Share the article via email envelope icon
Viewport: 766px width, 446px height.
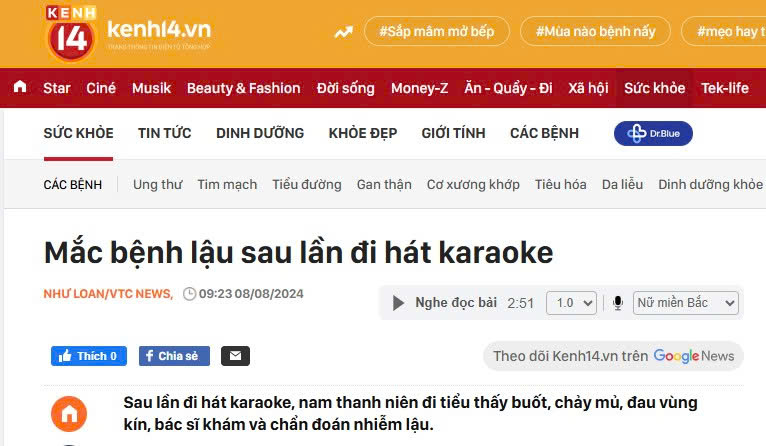235,356
